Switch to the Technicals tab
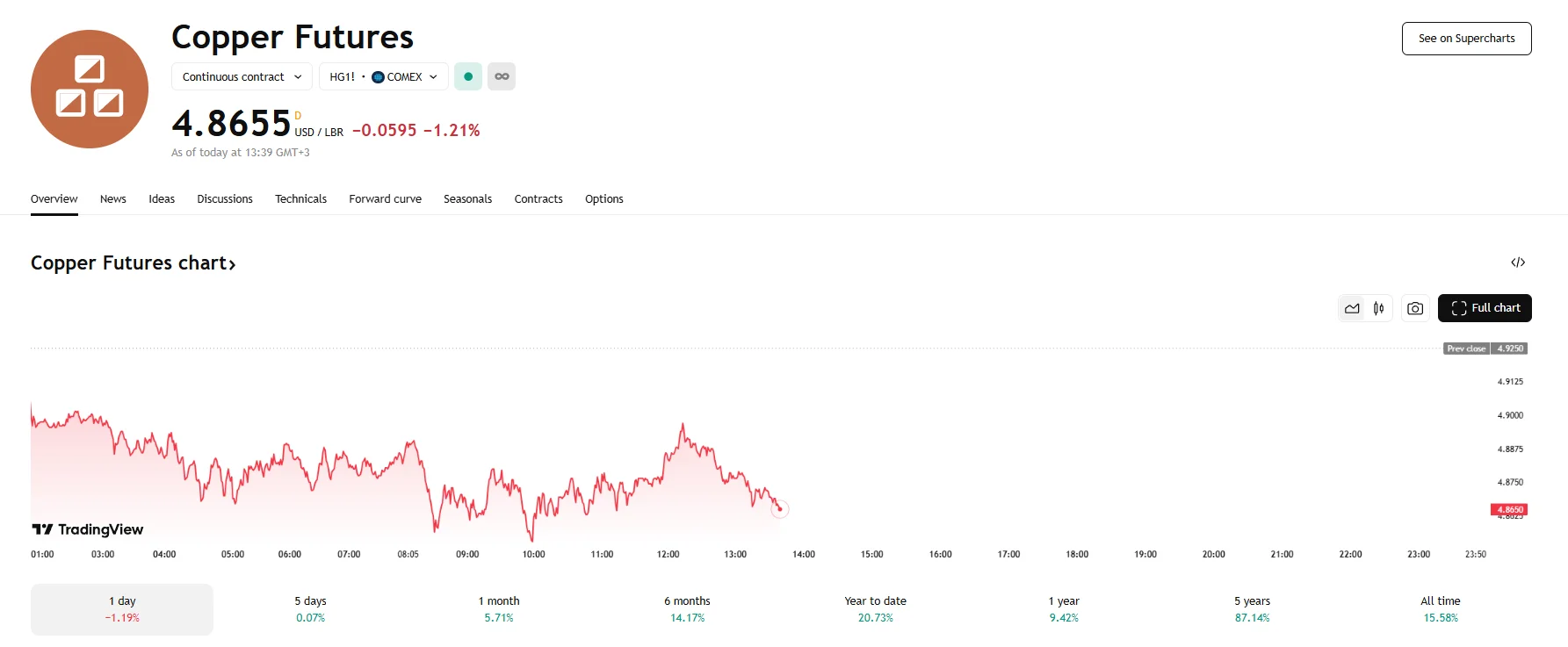 pos(300,199)
